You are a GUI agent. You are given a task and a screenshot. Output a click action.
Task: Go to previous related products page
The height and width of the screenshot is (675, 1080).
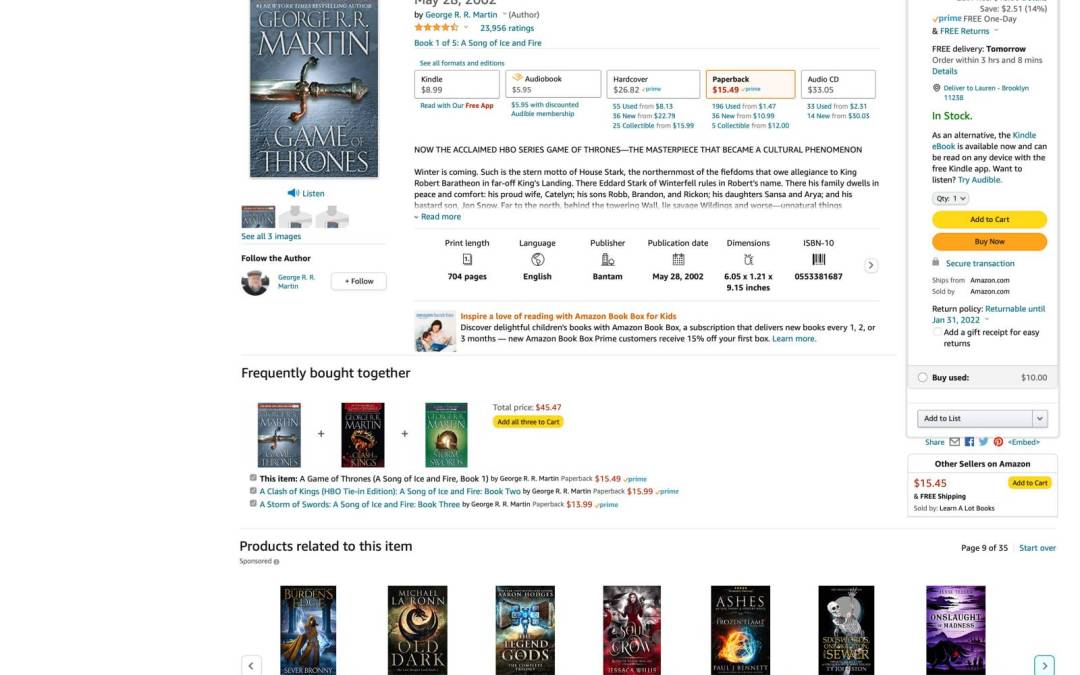point(251,665)
